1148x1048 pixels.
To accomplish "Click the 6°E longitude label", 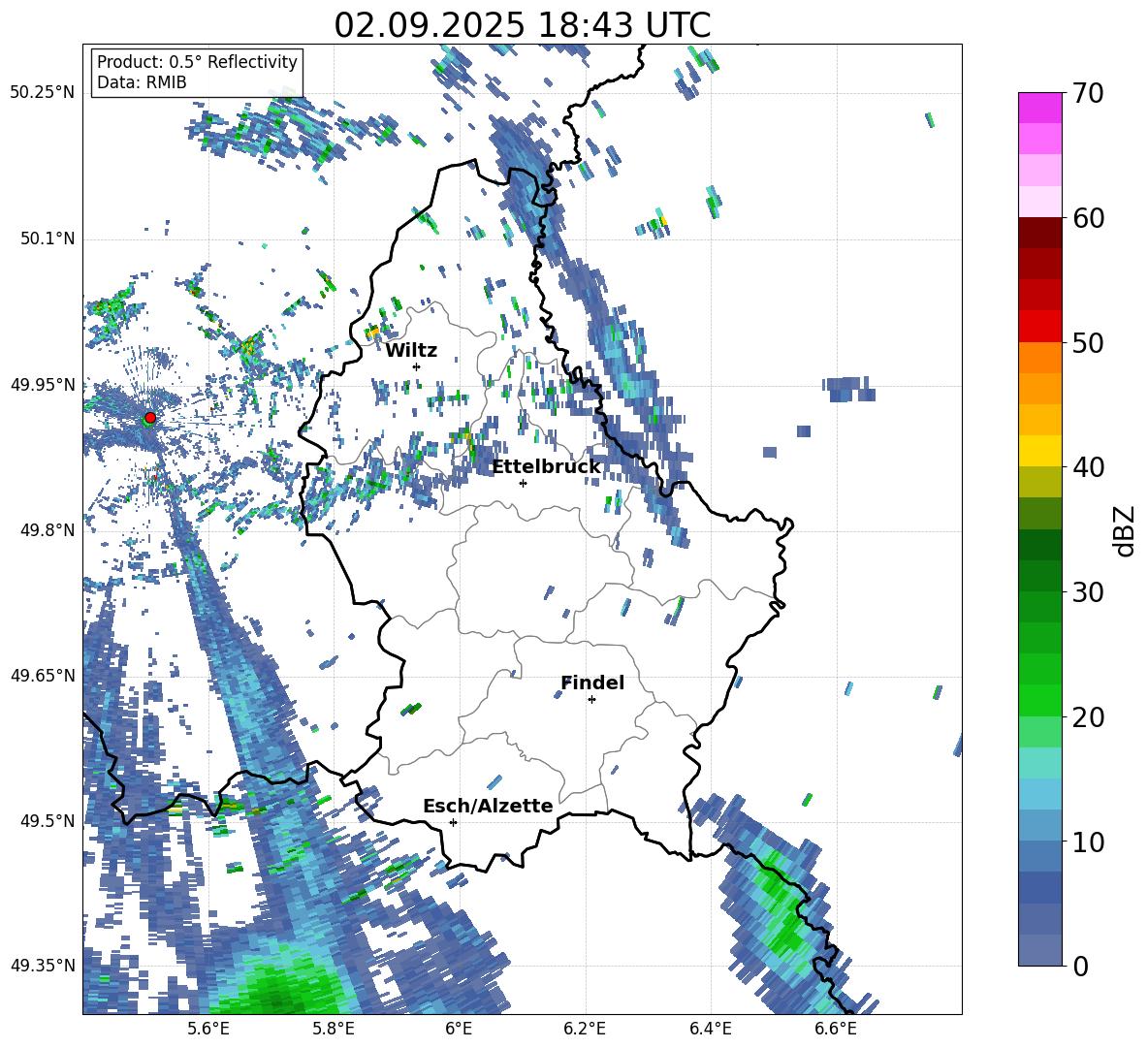I will 459,1029.
